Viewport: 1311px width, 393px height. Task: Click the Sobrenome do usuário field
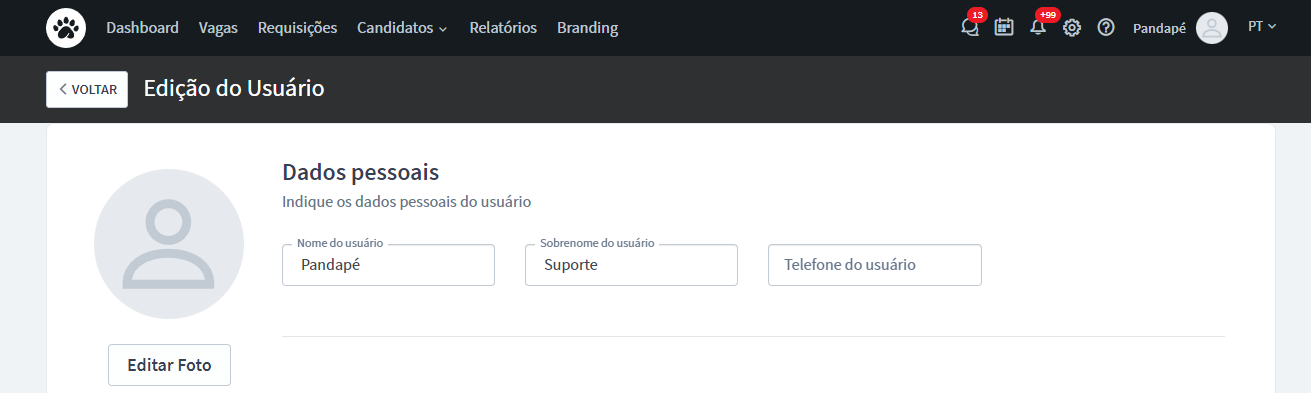[x=631, y=265]
